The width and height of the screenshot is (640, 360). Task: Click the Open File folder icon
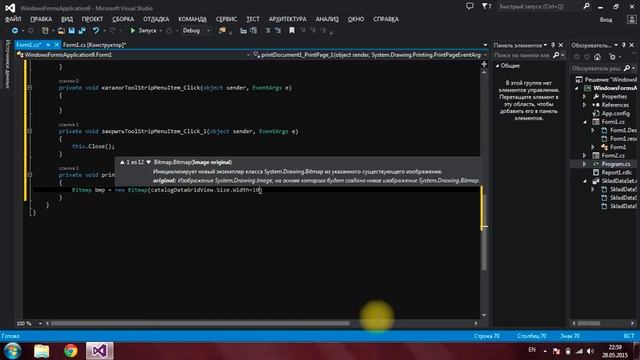coord(61,31)
